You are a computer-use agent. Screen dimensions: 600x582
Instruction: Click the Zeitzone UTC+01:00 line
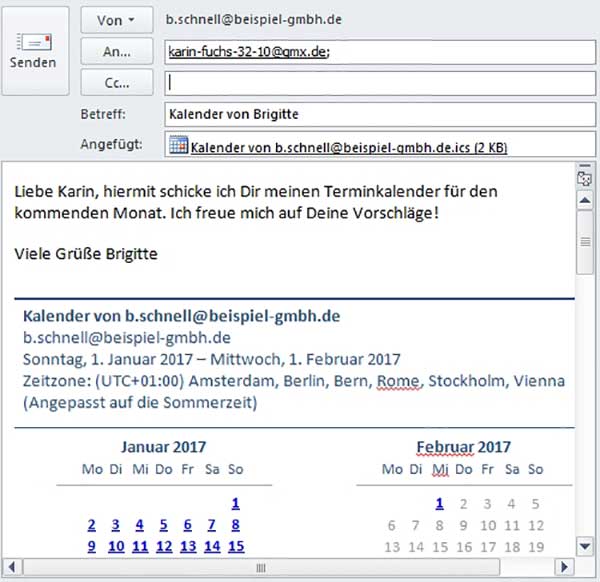pos(294,381)
